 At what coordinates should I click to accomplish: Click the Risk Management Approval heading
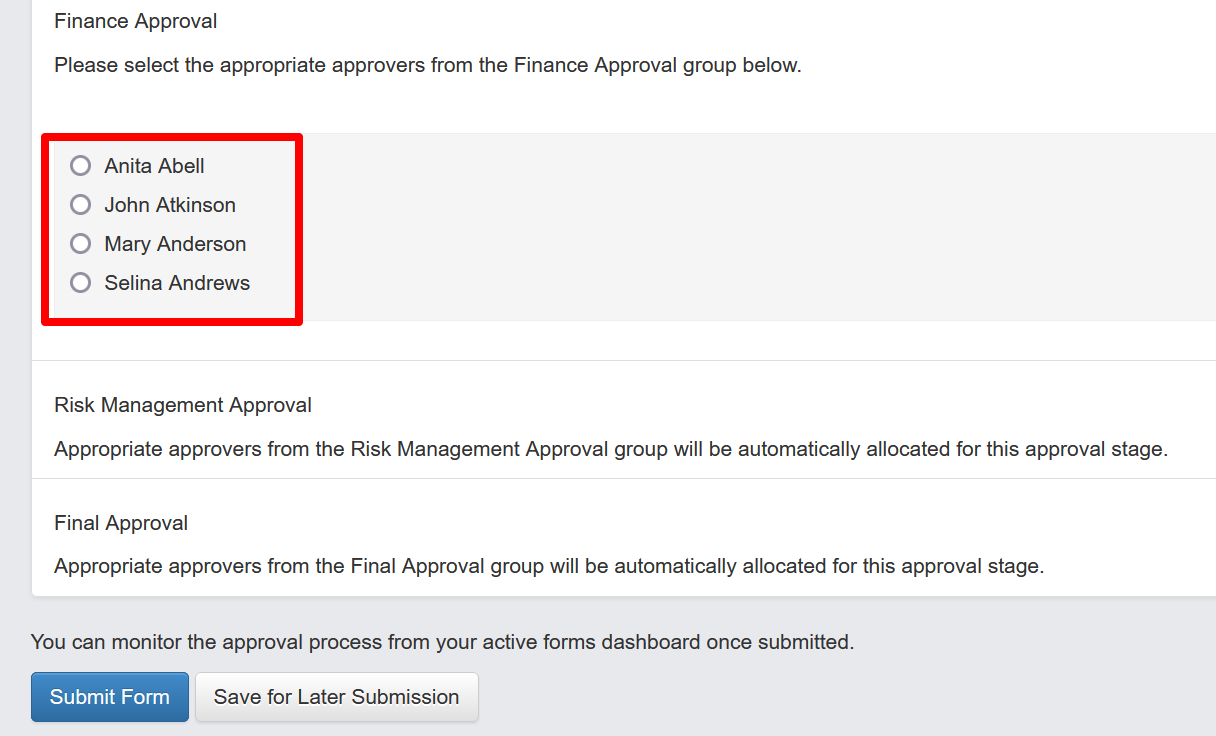(x=183, y=405)
